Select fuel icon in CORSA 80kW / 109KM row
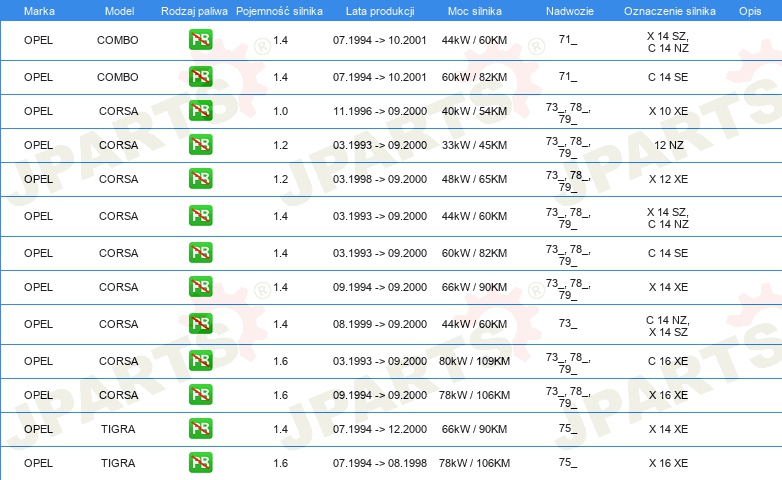 [200, 360]
